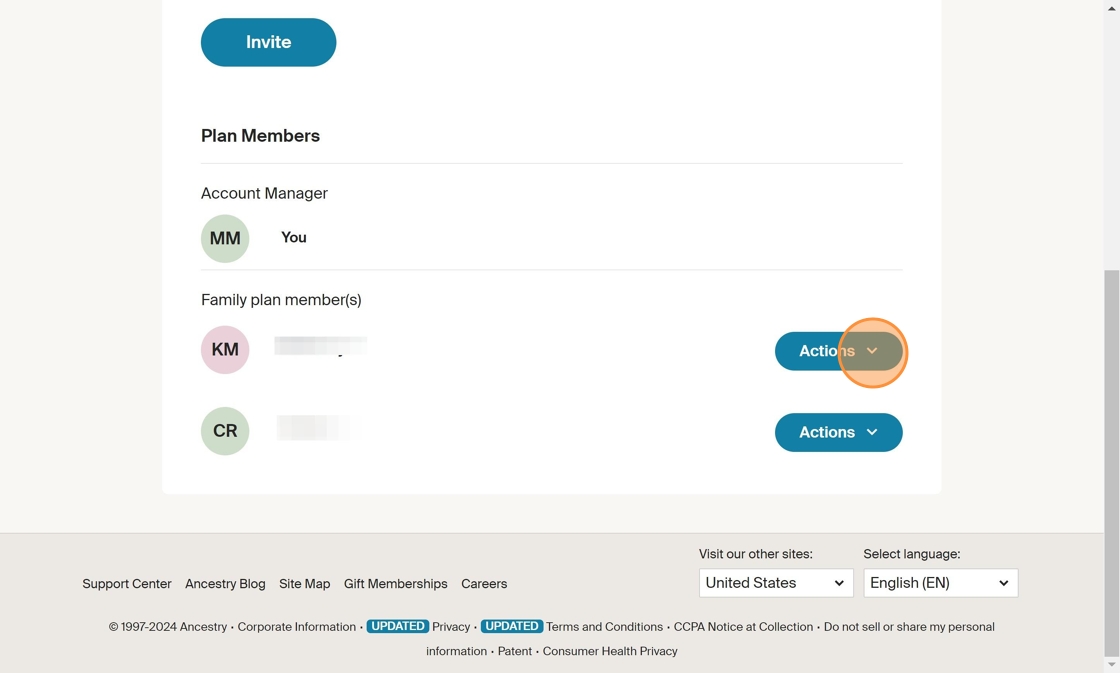
Task: Open Consumer Health Privacy link
Action: (610, 651)
